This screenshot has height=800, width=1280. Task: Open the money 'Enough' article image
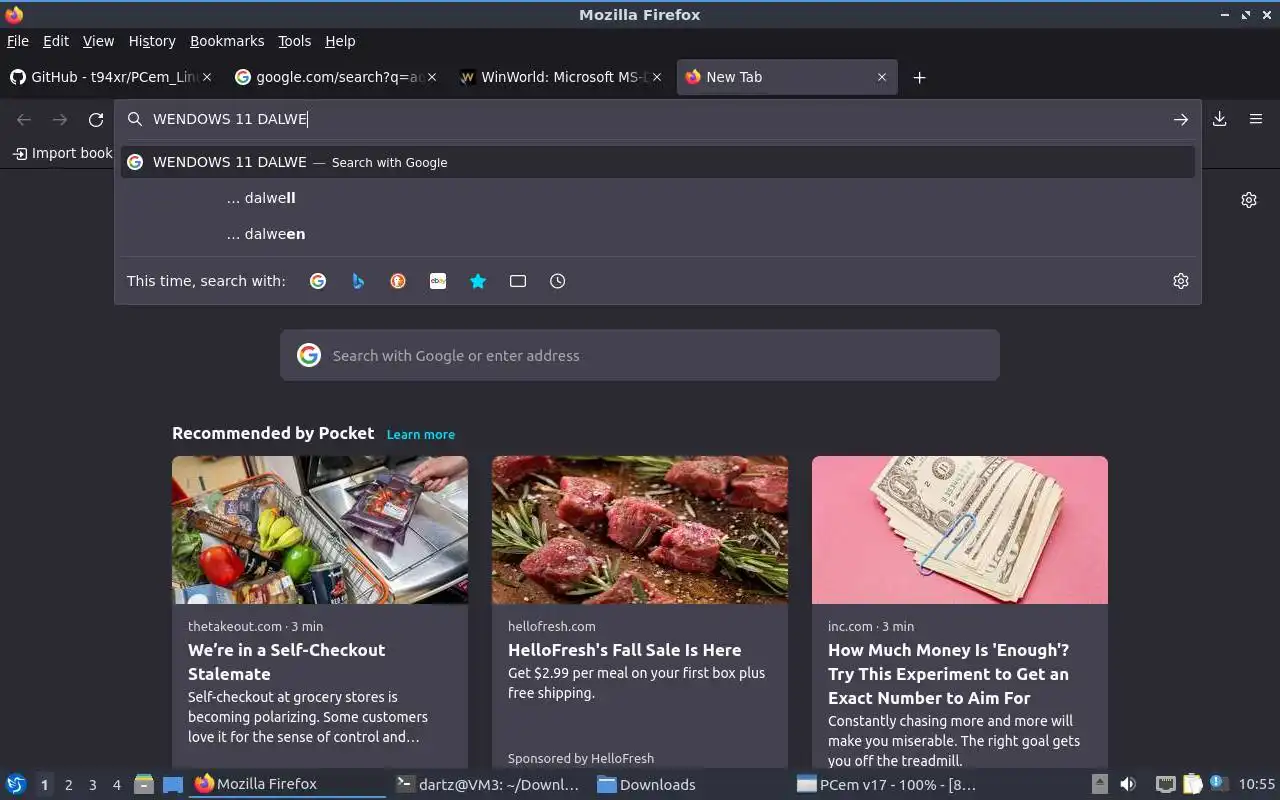pos(960,530)
